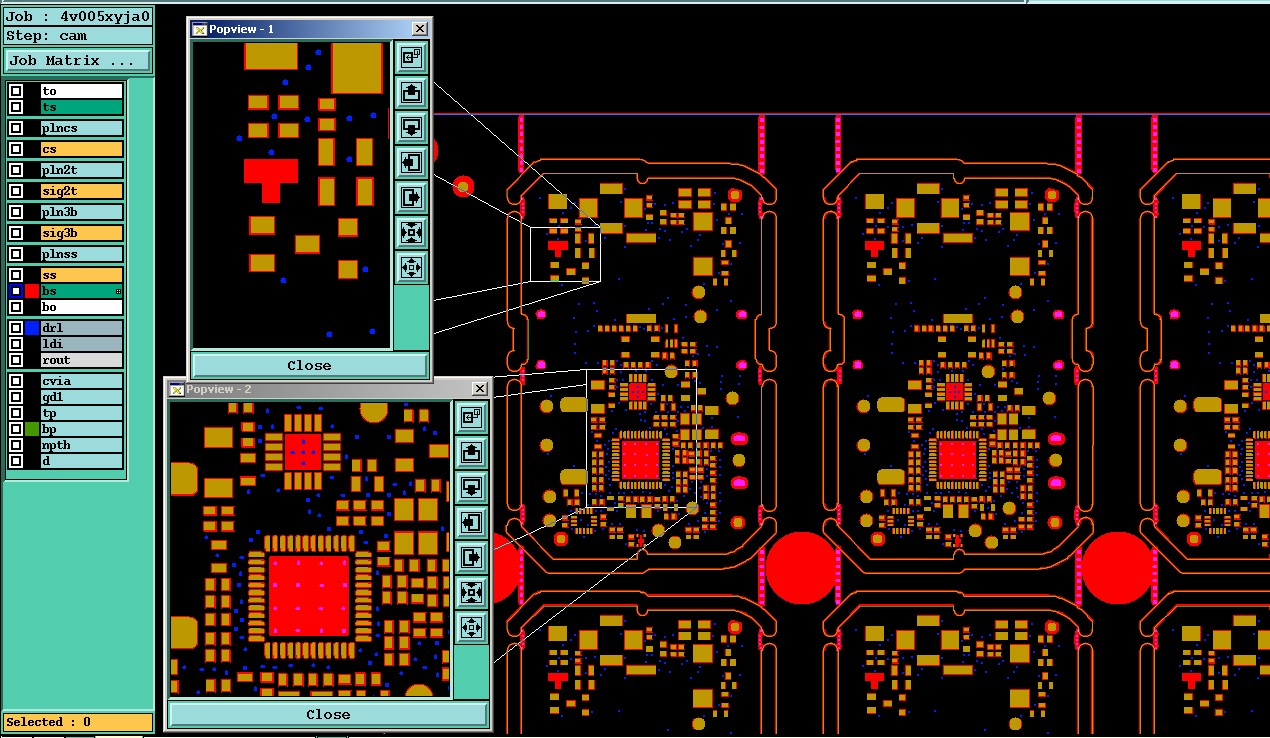The width and height of the screenshot is (1270, 738).
Task: Open the window menu icon of Popview - 1
Action: tap(199, 29)
